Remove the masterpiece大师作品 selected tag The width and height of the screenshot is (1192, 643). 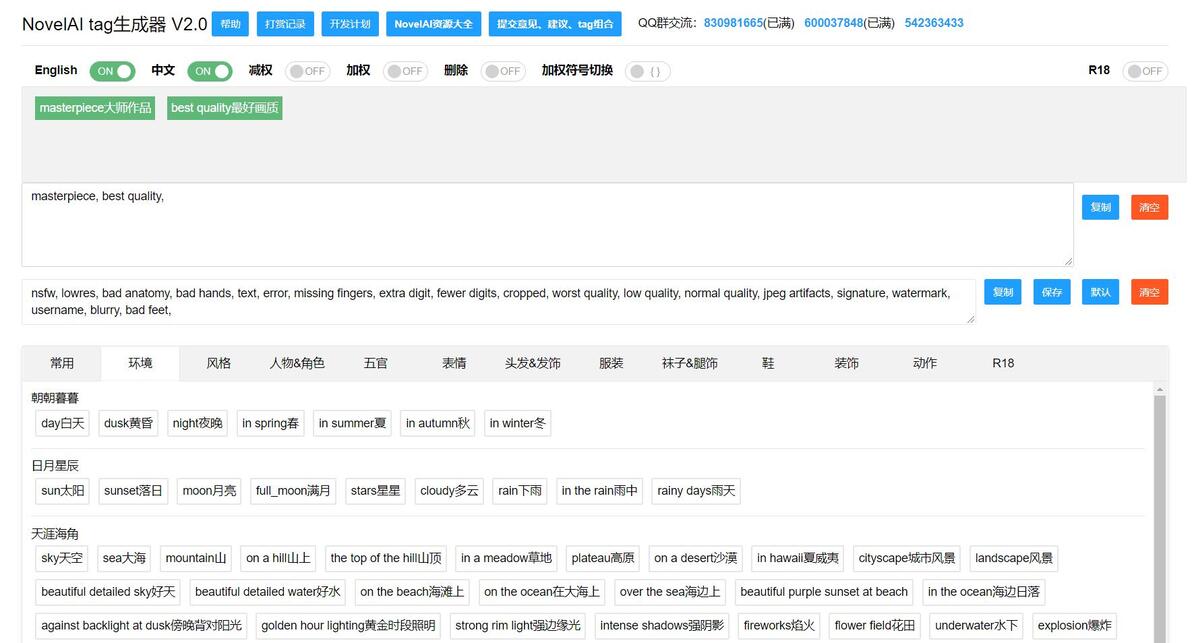pos(95,108)
